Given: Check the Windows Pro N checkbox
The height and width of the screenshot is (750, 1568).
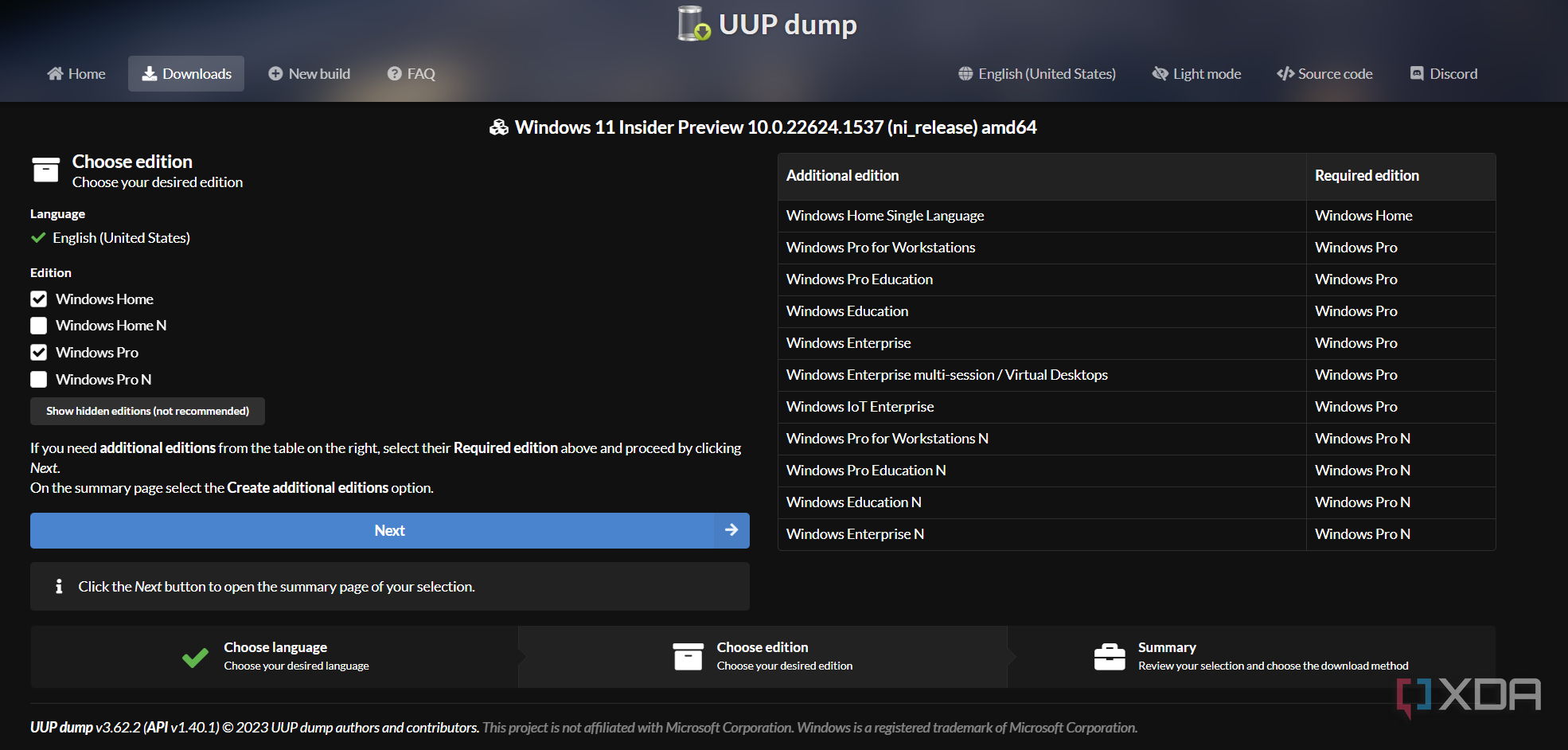Looking at the screenshot, I should 38,379.
